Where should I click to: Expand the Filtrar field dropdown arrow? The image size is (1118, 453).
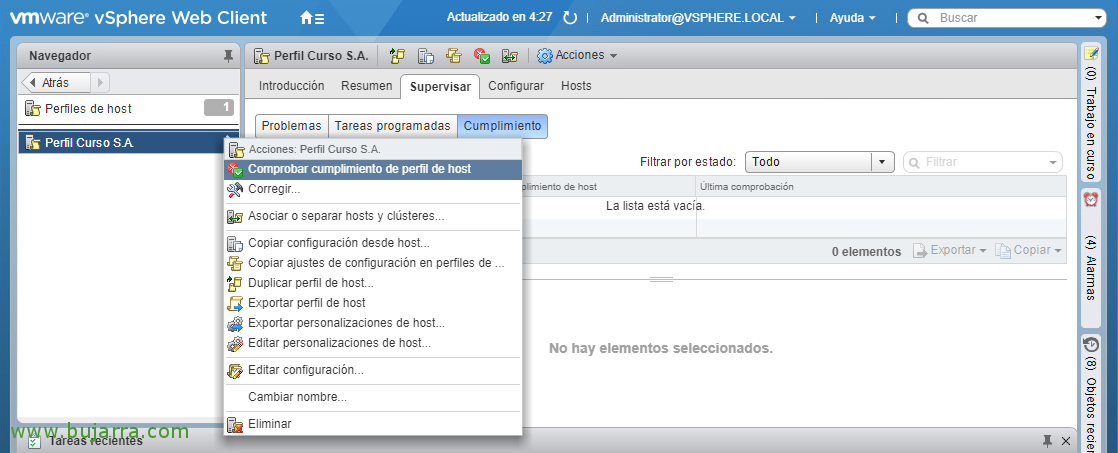tap(1054, 163)
